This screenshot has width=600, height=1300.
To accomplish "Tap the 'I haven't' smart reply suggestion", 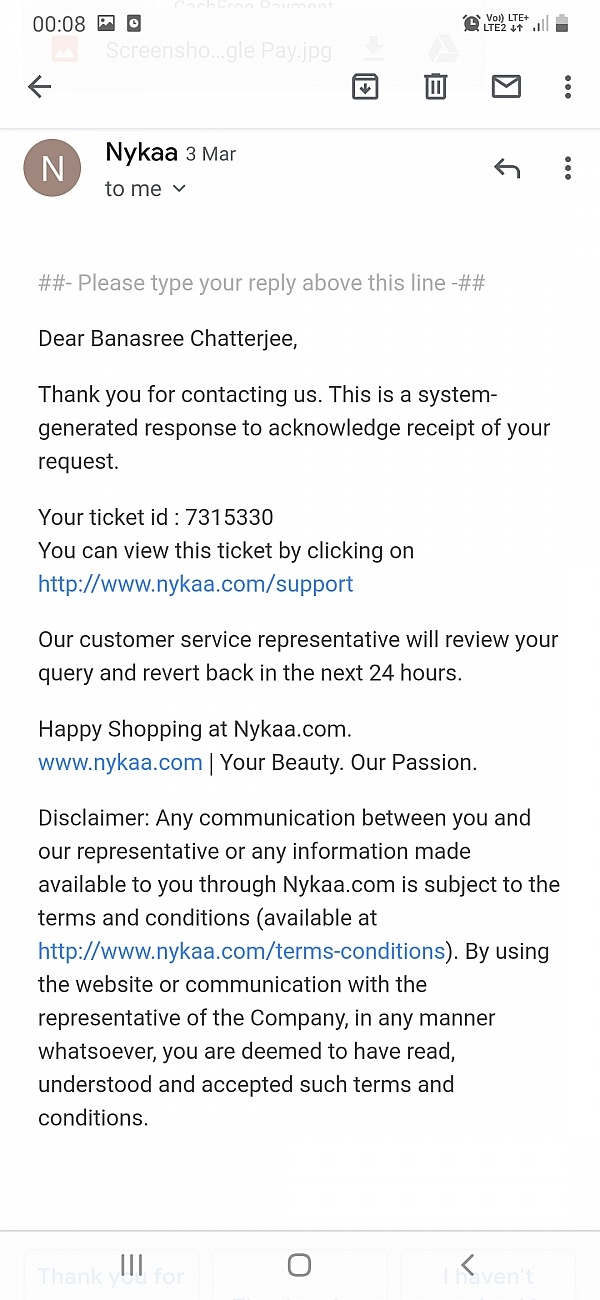I will [488, 1277].
